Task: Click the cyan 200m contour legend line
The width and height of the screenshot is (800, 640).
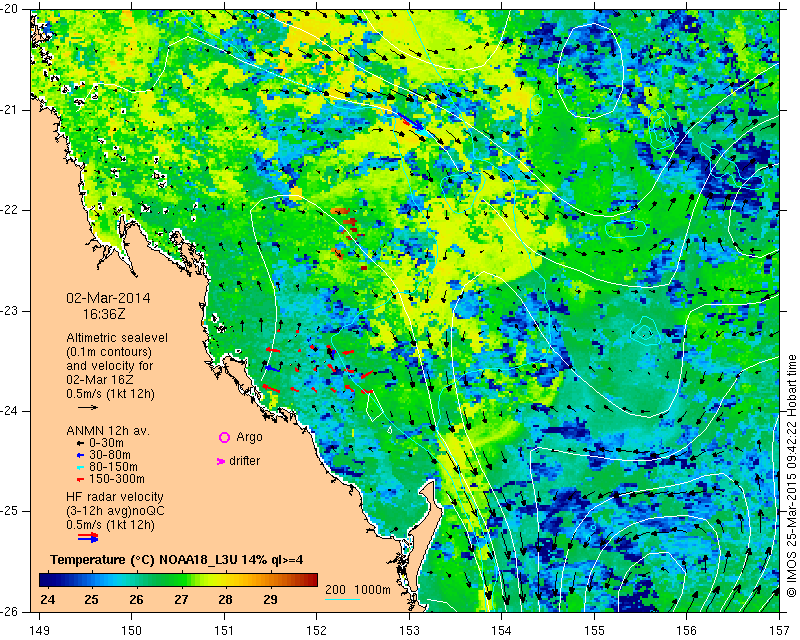Action: tap(342, 599)
